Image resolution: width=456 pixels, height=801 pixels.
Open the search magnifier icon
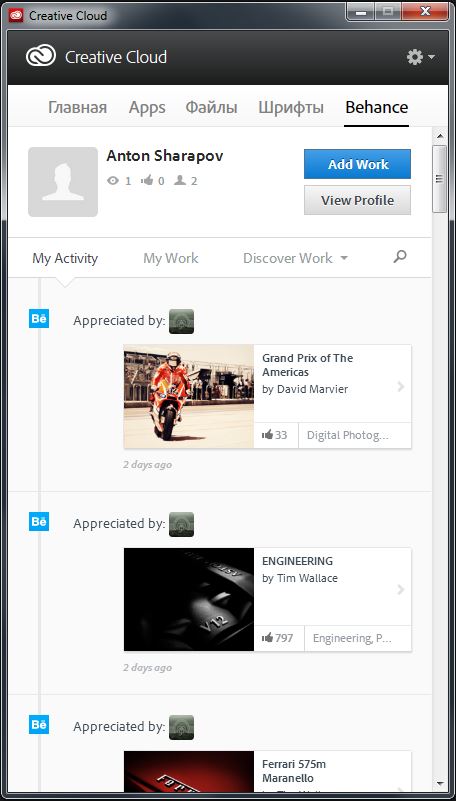[400, 257]
